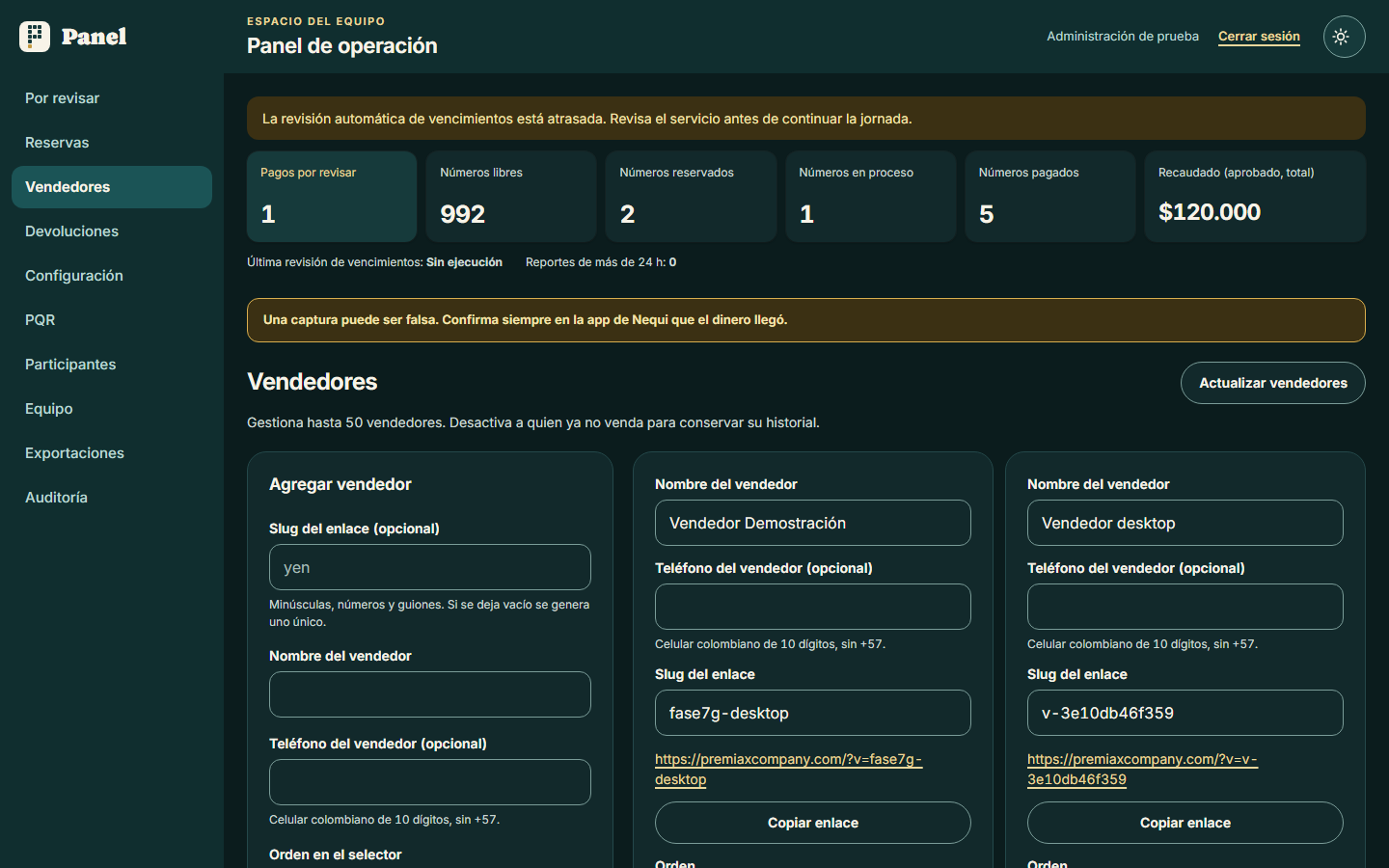Click Sin ejecución status text
This screenshot has height=868, width=1389.
click(464, 262)
